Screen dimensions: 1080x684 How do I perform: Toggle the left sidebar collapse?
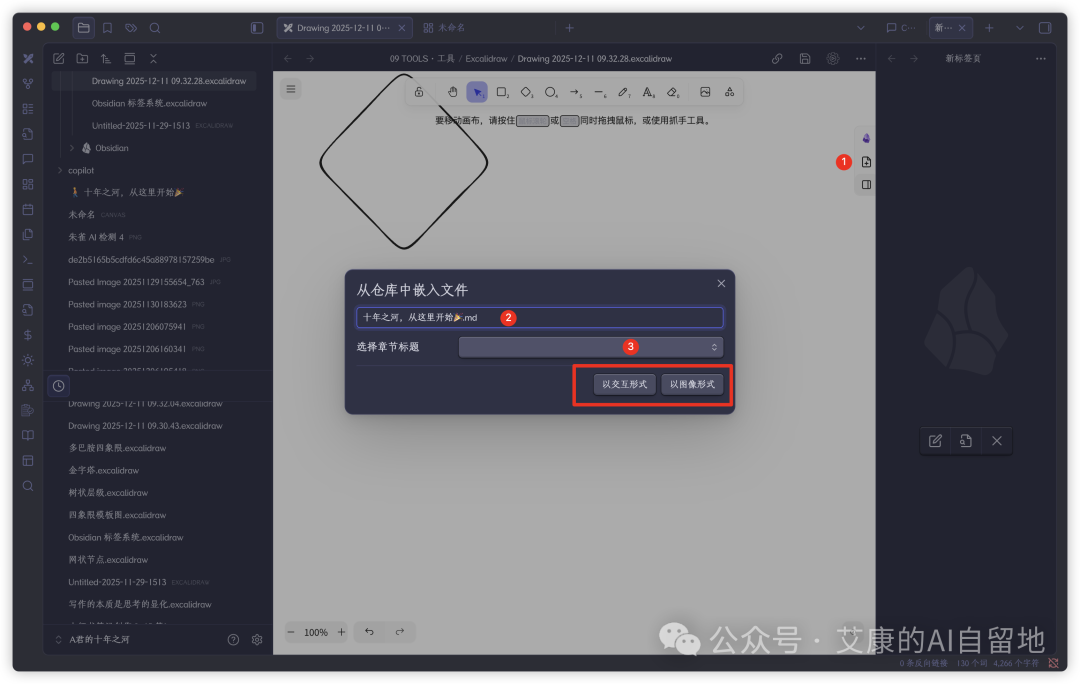257,28
